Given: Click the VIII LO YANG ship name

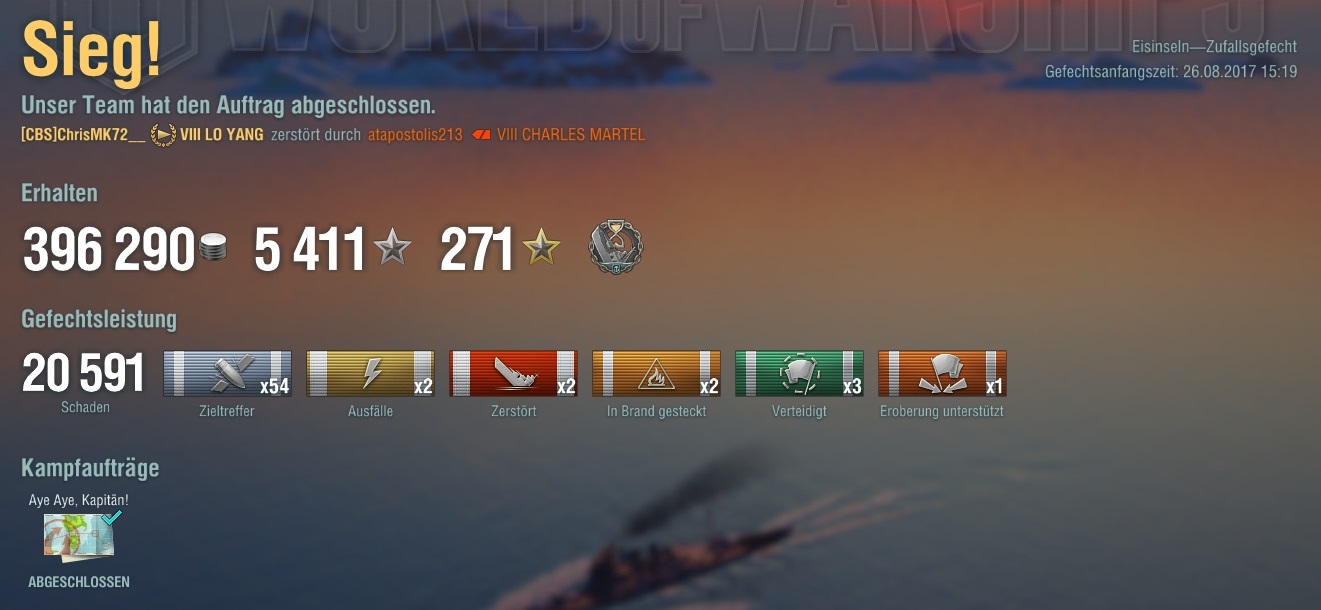Looking at the screenshot, I should coord(222,135).
